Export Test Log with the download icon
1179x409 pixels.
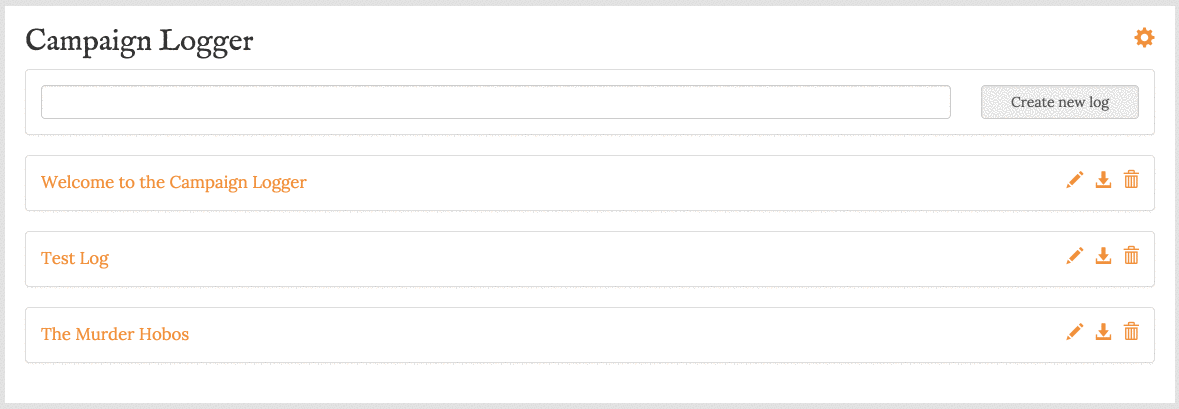[1103, 256]
